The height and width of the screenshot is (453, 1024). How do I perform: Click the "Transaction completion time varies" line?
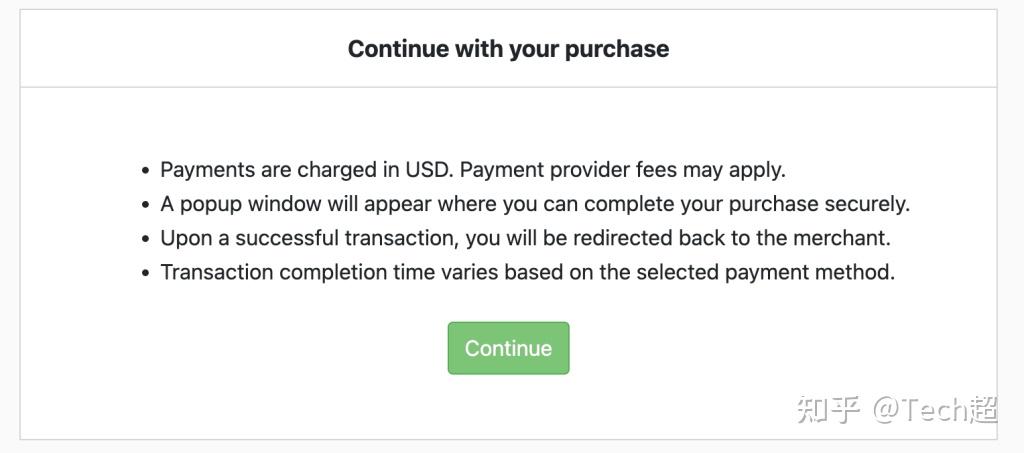click(x=527, y=272)
